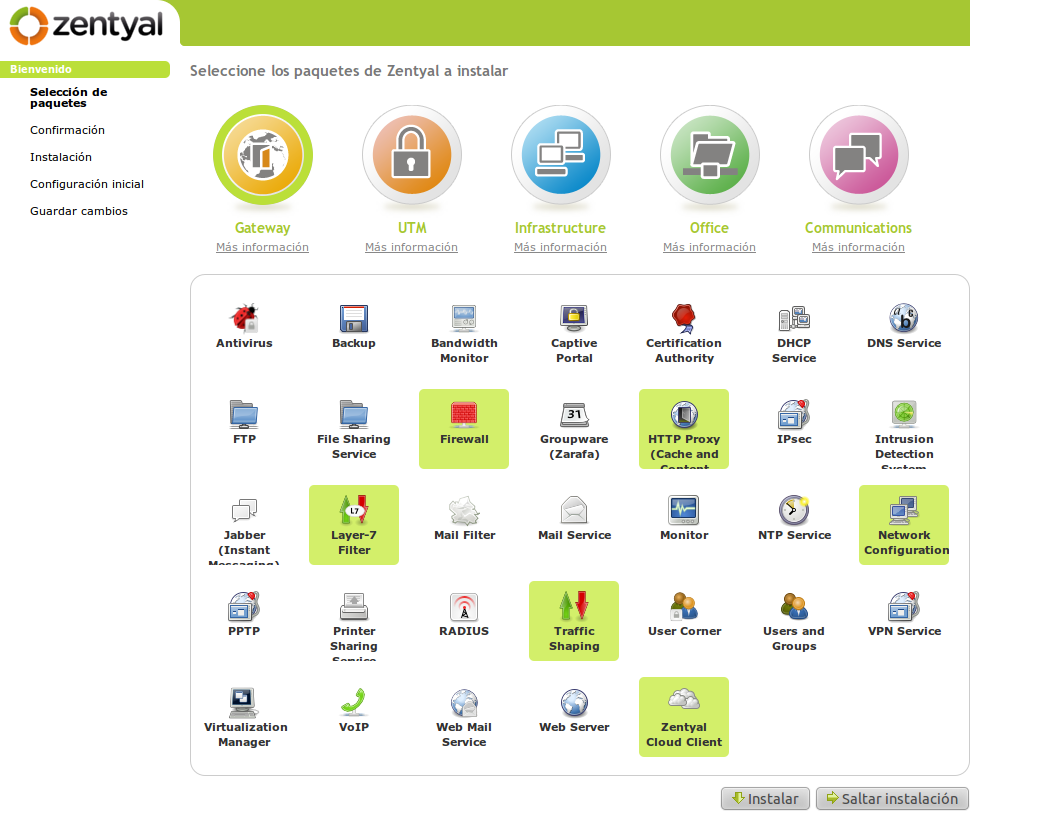
Task: Enable the Infrastructure profile circle
Action: click(x=560, y=155)
